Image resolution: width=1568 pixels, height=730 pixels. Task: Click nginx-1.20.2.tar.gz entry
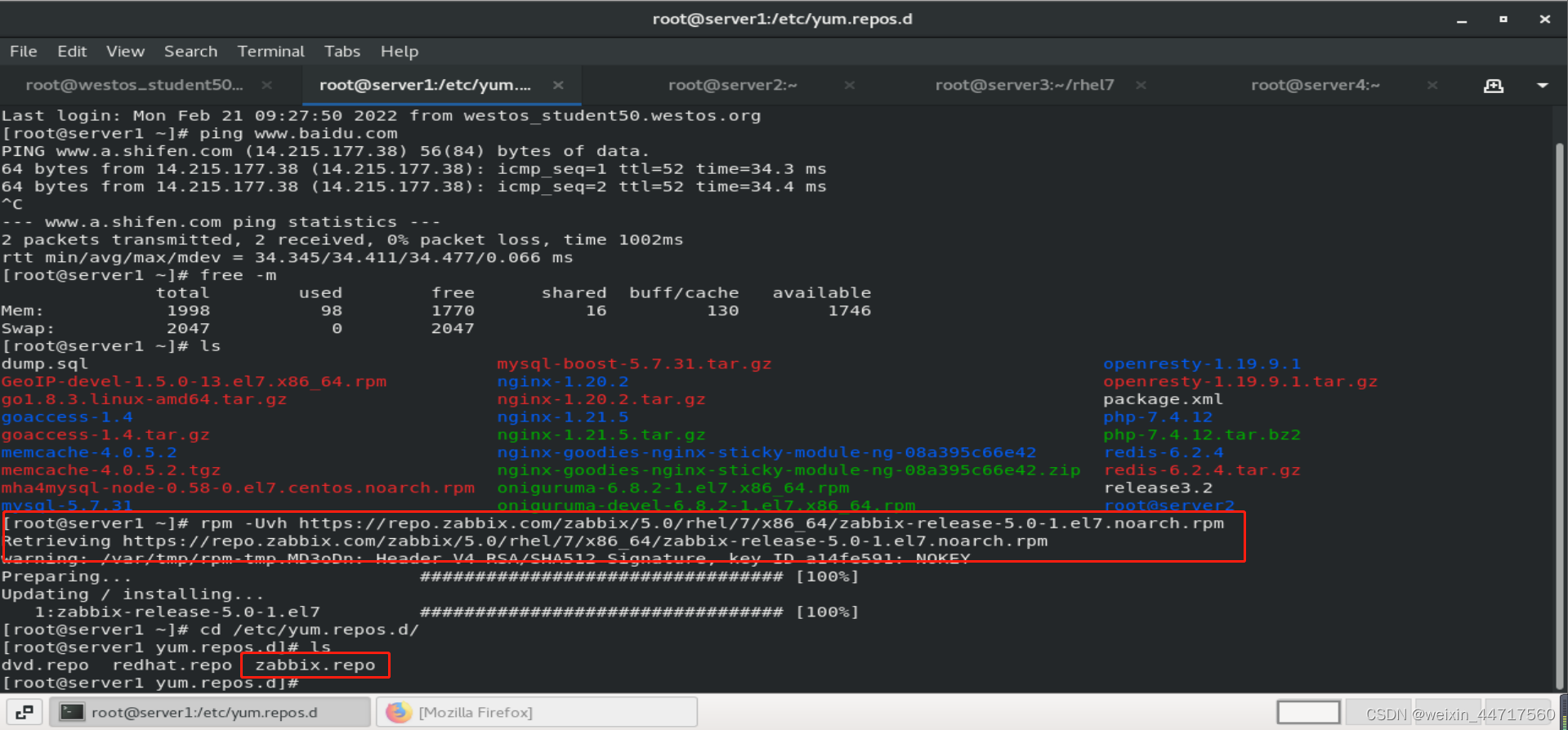point(601,400)
